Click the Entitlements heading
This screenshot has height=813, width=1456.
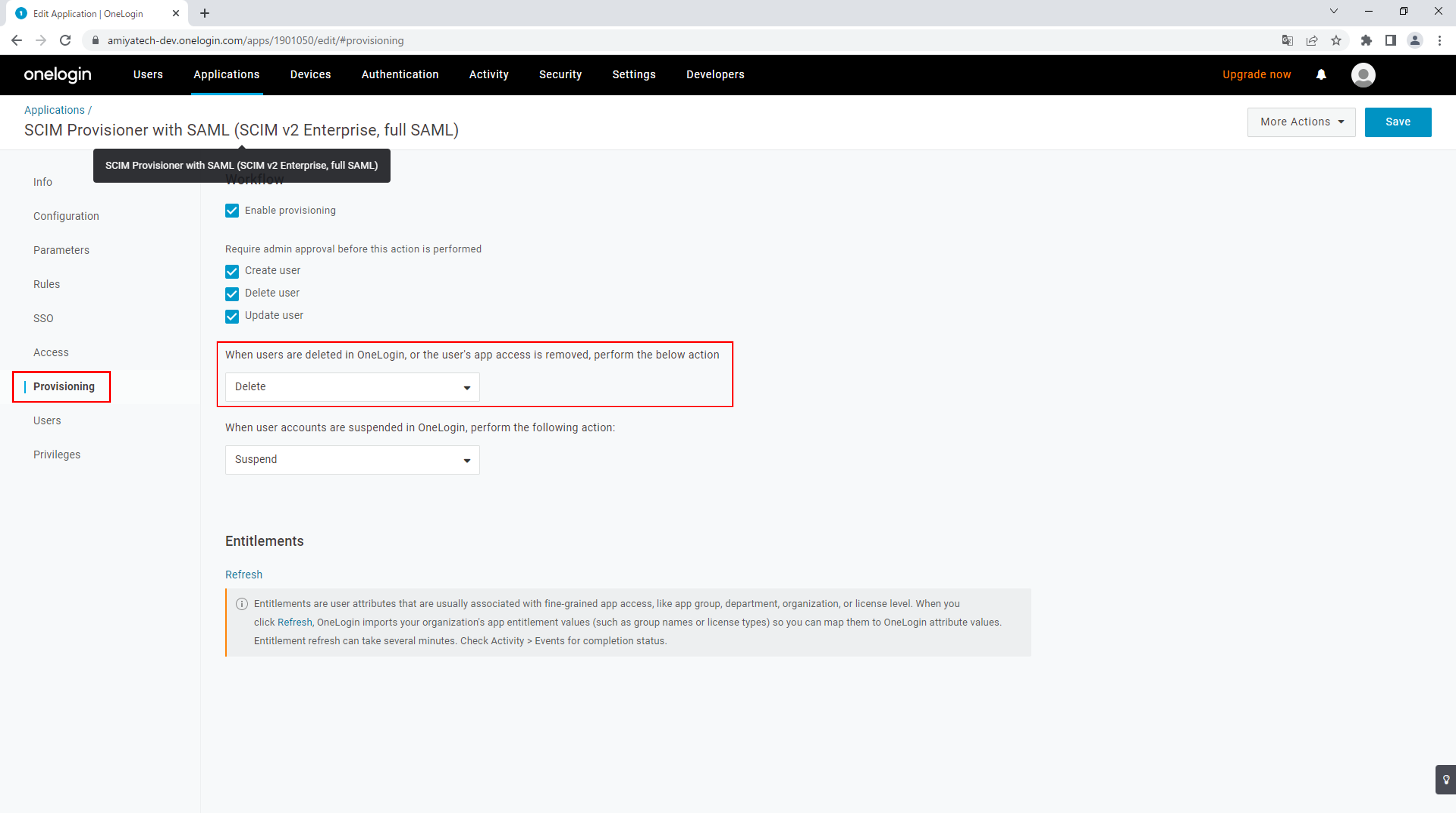pyautogui.click(x=264, y=541)
